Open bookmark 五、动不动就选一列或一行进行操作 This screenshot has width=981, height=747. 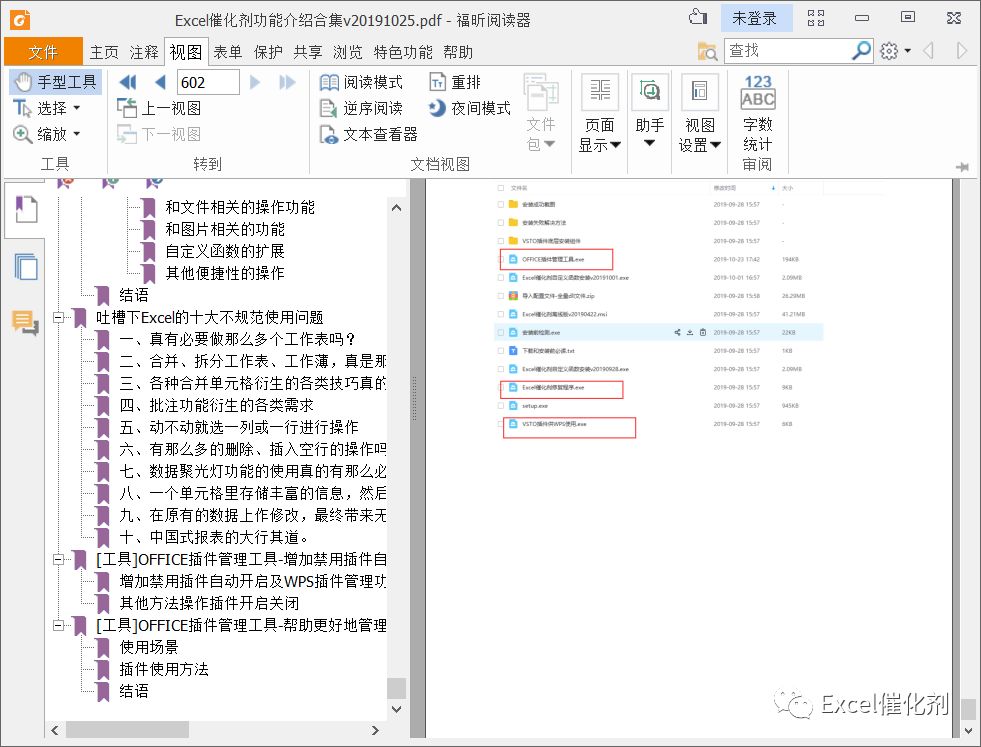coord(239,427)
